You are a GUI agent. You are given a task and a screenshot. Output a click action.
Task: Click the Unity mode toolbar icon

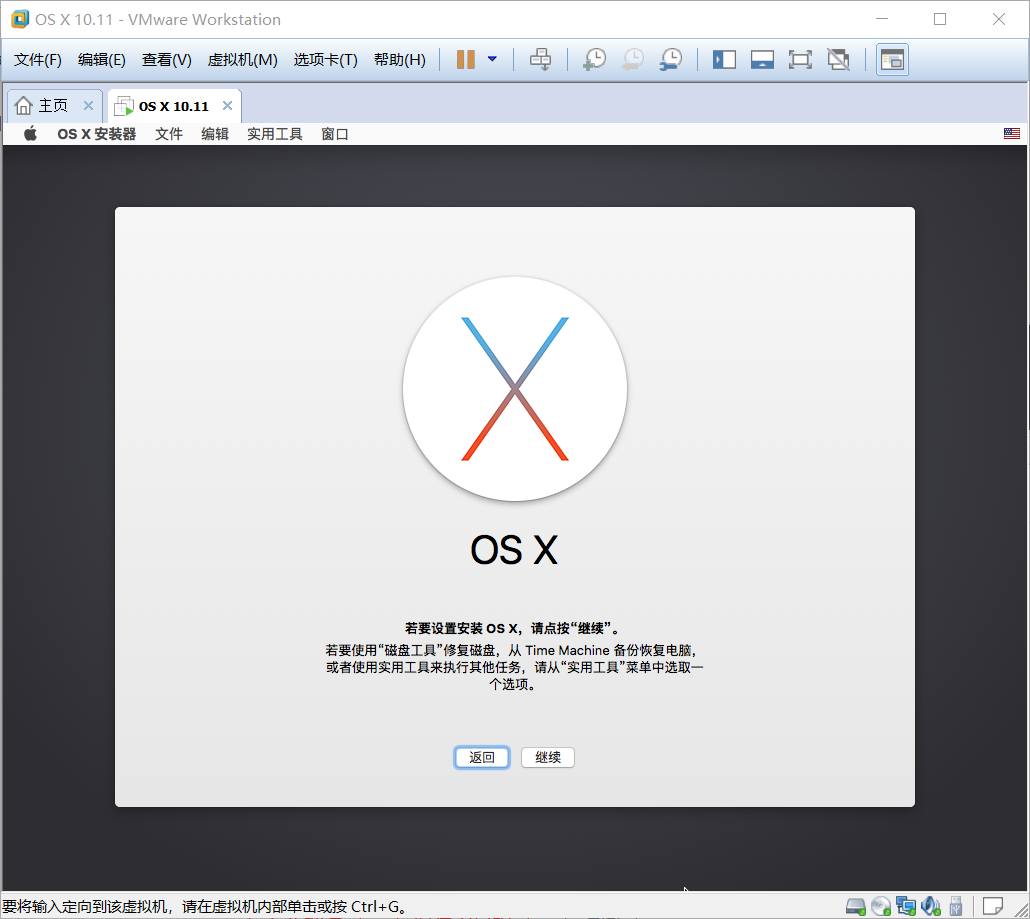pos(838,60)
